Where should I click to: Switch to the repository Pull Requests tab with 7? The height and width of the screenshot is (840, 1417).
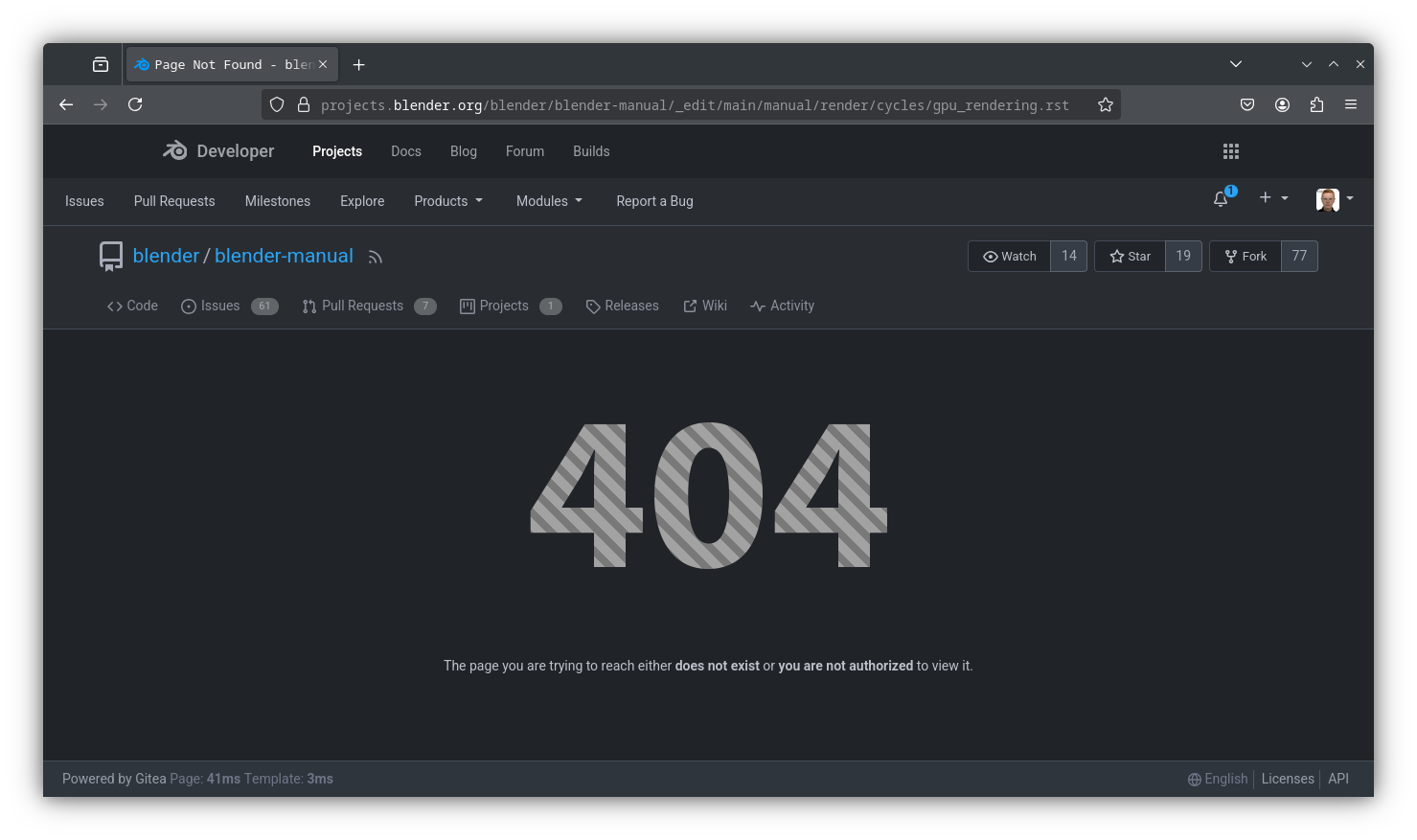pos(369,306)
